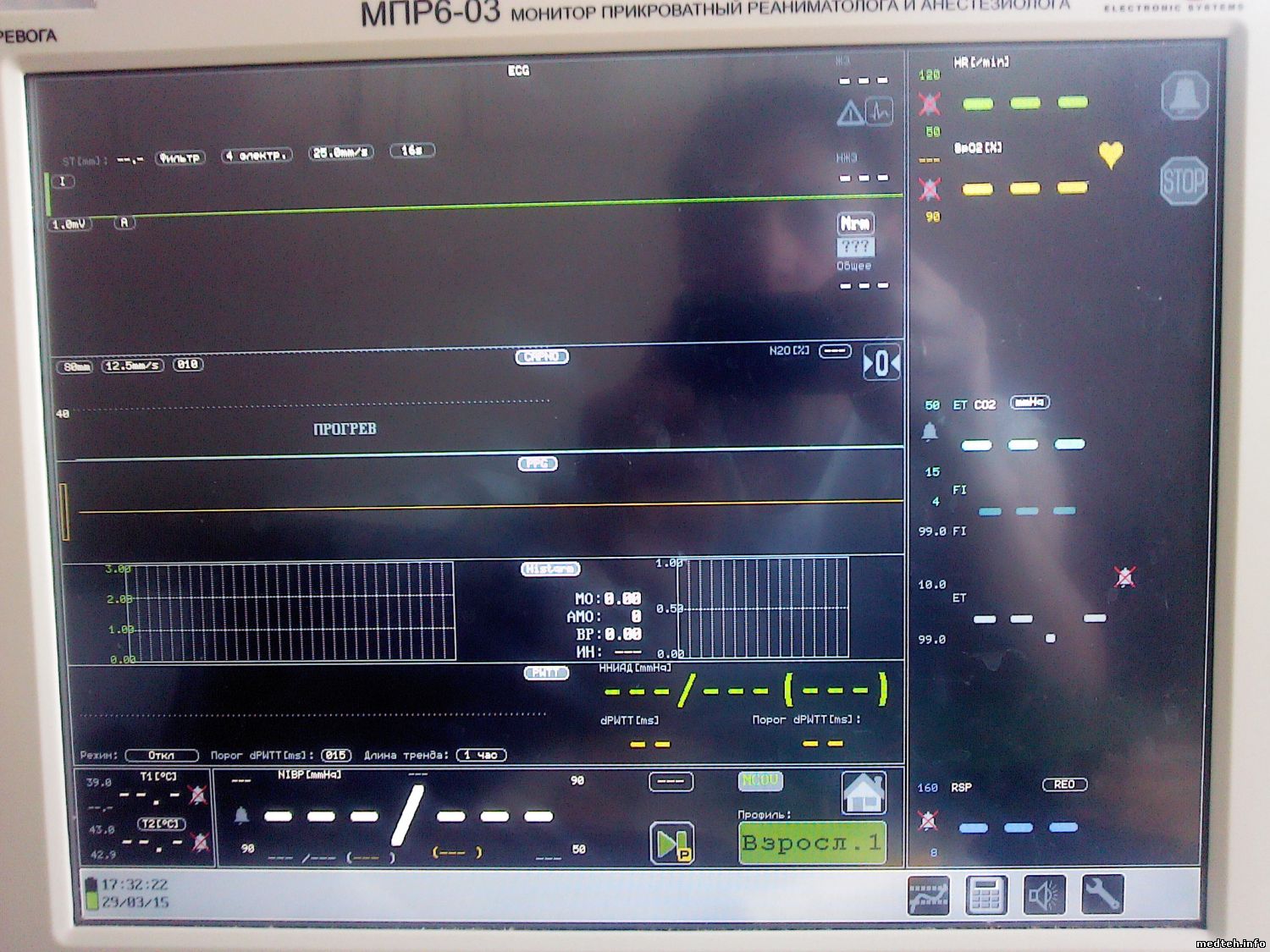This screenshot has width=1270, height=952.
Task: Click the speaker volume icon
Action: tap(1044, 895)
